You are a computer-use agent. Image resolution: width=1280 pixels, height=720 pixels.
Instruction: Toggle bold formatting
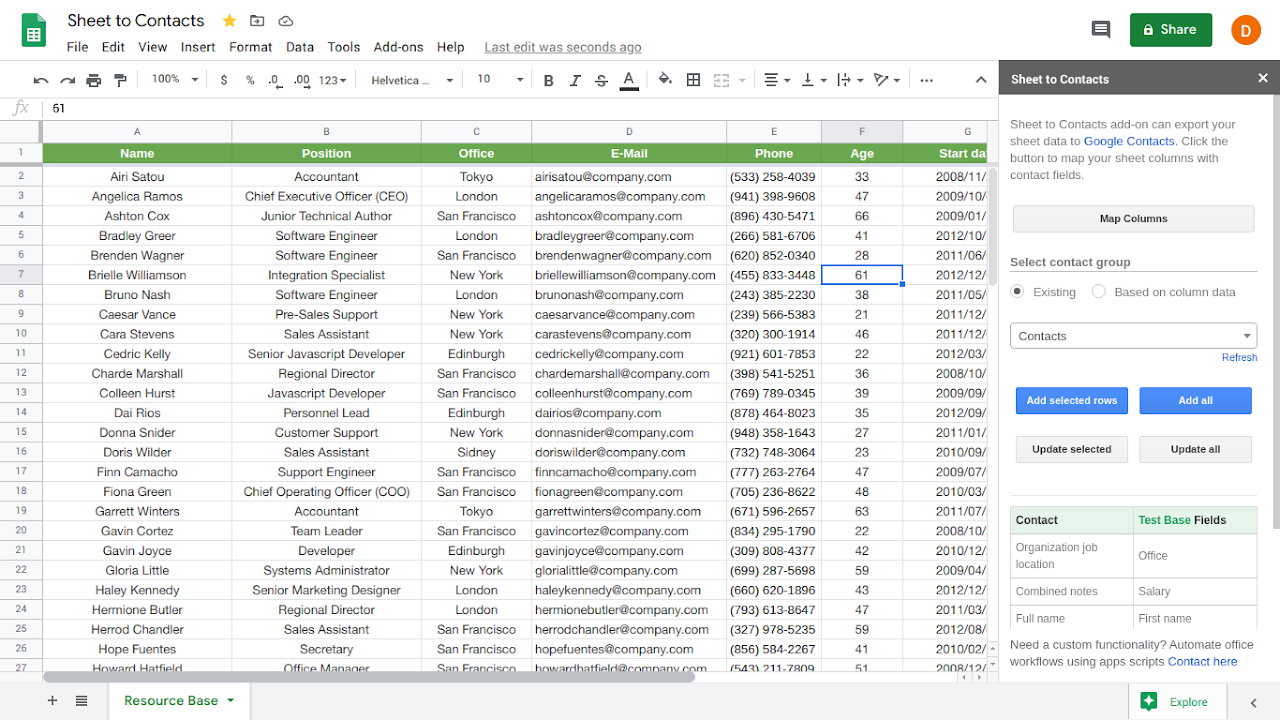tap(548, 80)
